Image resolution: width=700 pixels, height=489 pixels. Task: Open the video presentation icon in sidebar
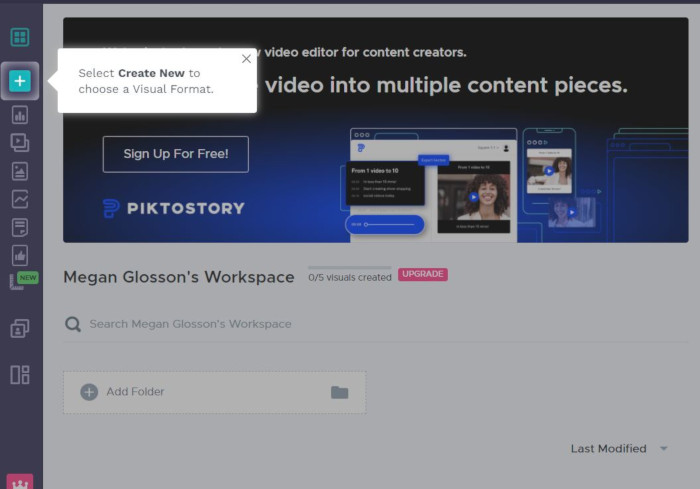pos(20,142)
